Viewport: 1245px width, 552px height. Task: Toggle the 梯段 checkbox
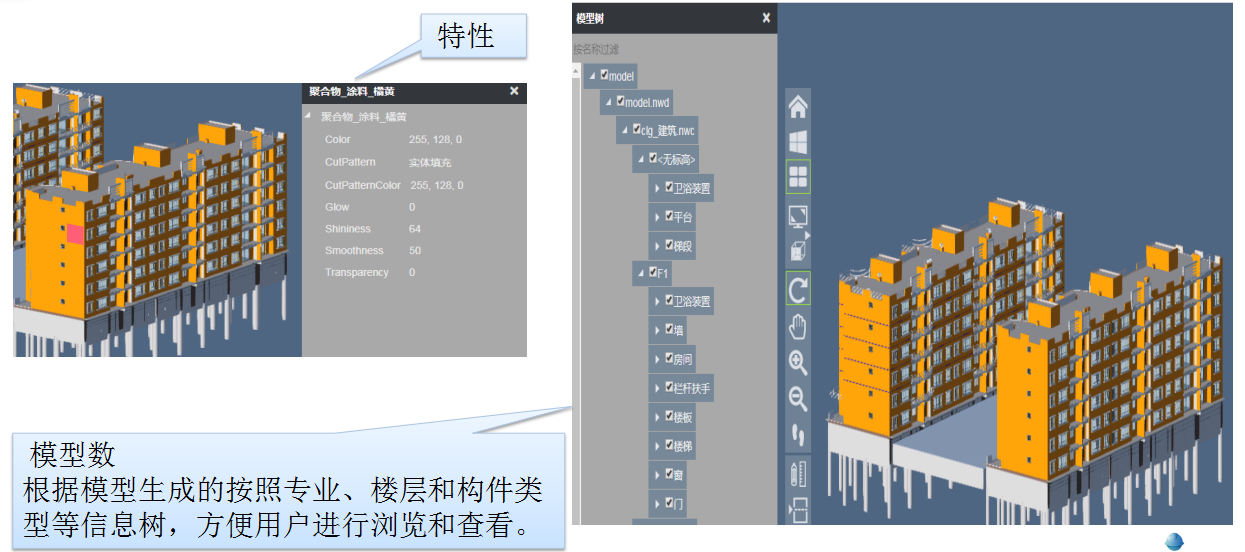point(668,243)
